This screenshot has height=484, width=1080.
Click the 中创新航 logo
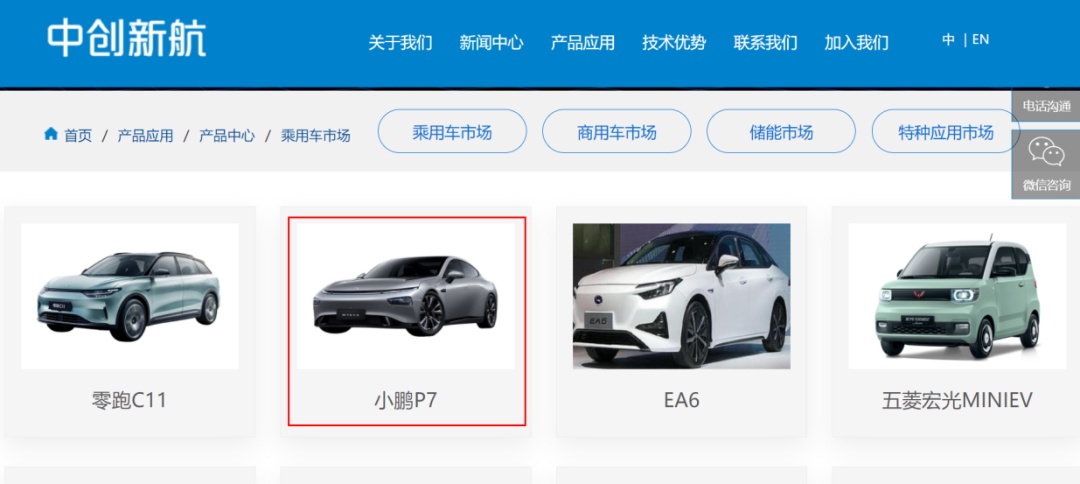(x=127, y=39)
